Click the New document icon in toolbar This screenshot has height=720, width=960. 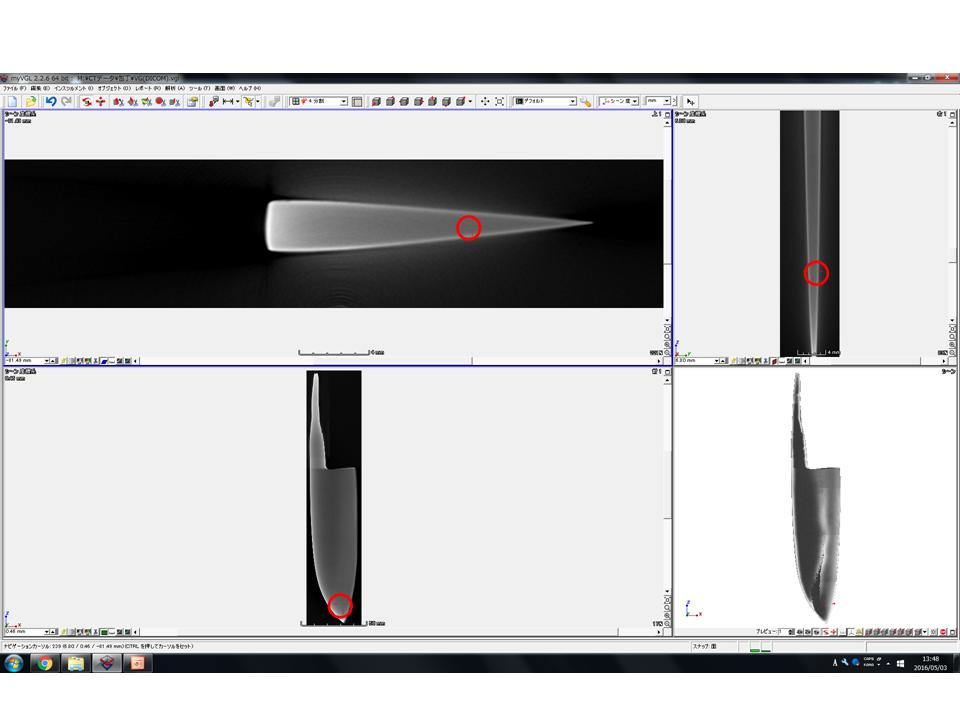(x=11, y=101)
